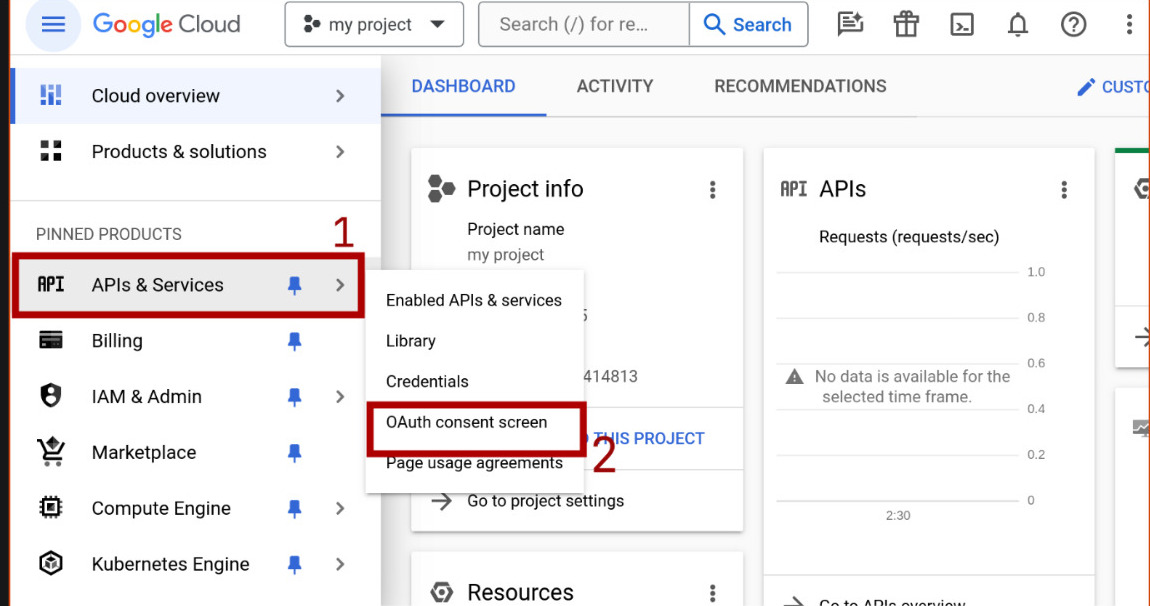This screenshot has height=606, width=1150.
Task: Open the Project info three-dot menu
Action: (713, 189)
